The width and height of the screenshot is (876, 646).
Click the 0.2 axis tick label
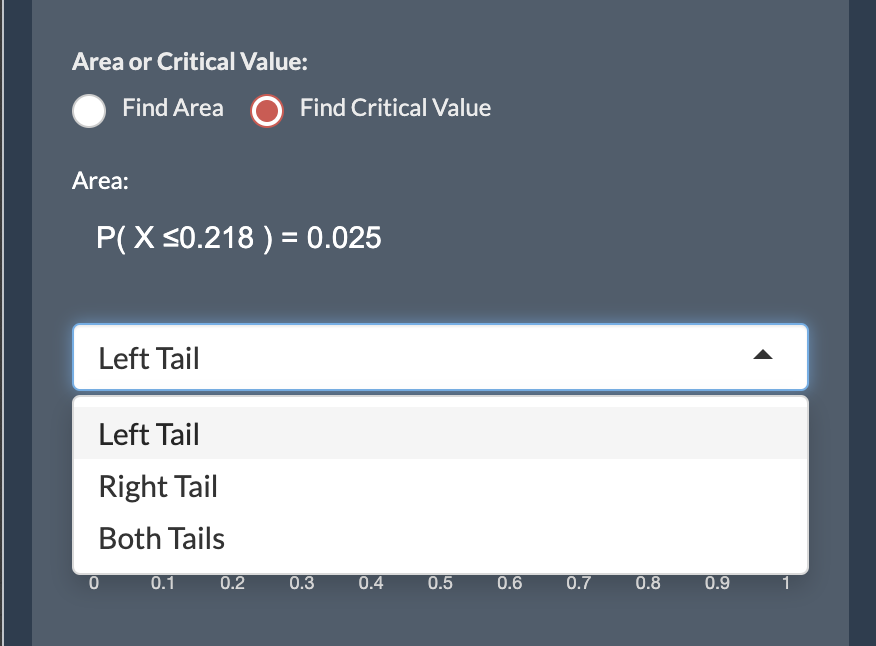[x=233, y=583]
